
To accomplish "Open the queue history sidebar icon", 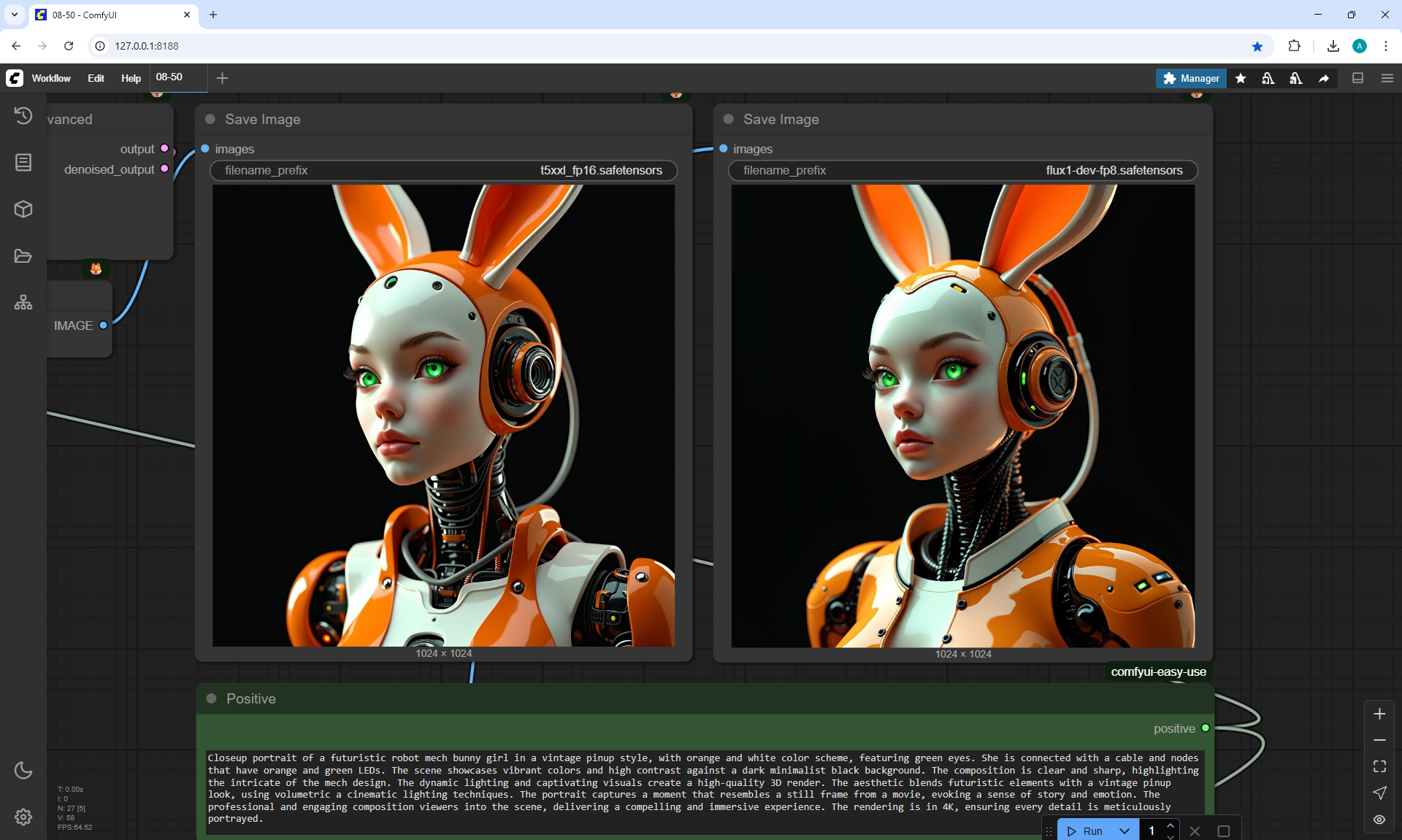I will click(23, 115).
